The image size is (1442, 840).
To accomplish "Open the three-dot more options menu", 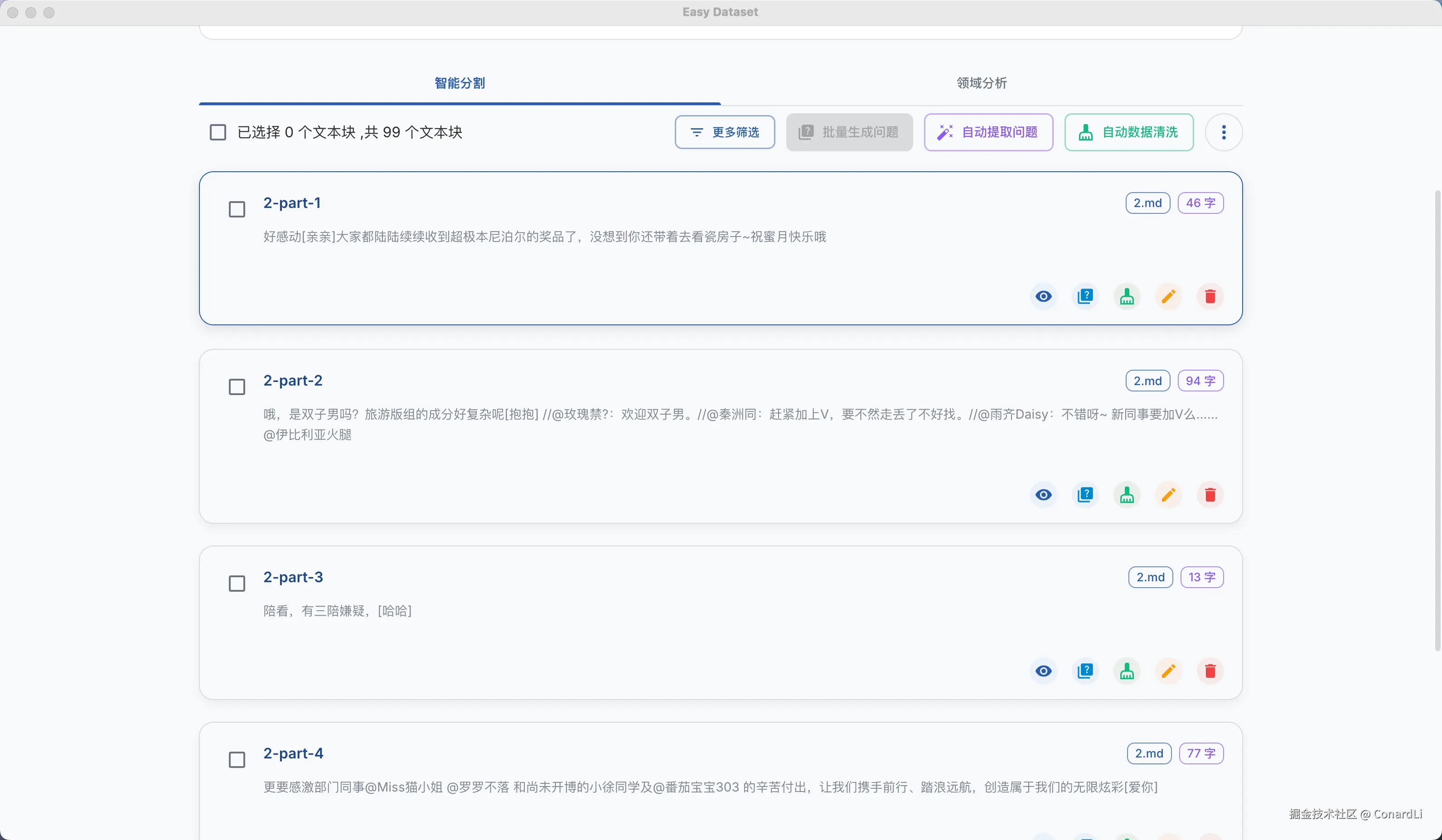I will coord(1224,132).
